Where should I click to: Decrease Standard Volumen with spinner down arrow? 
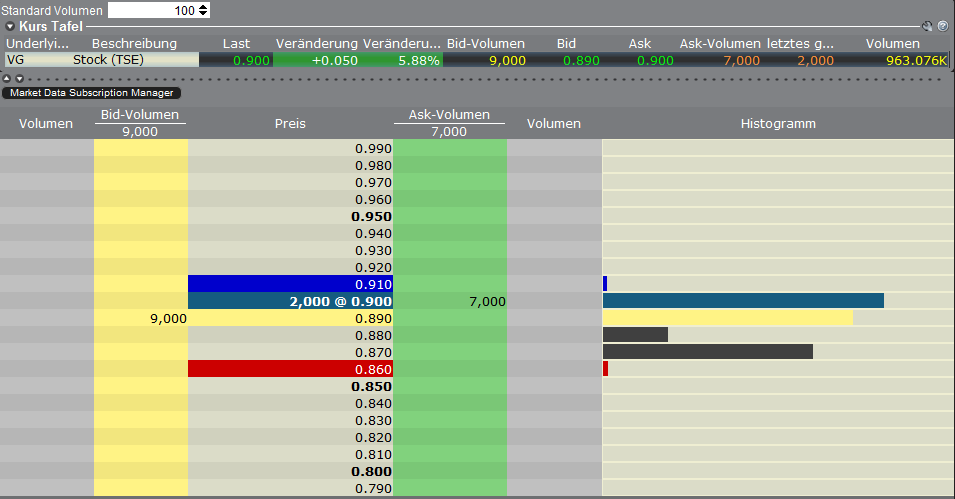click(203, 13)
